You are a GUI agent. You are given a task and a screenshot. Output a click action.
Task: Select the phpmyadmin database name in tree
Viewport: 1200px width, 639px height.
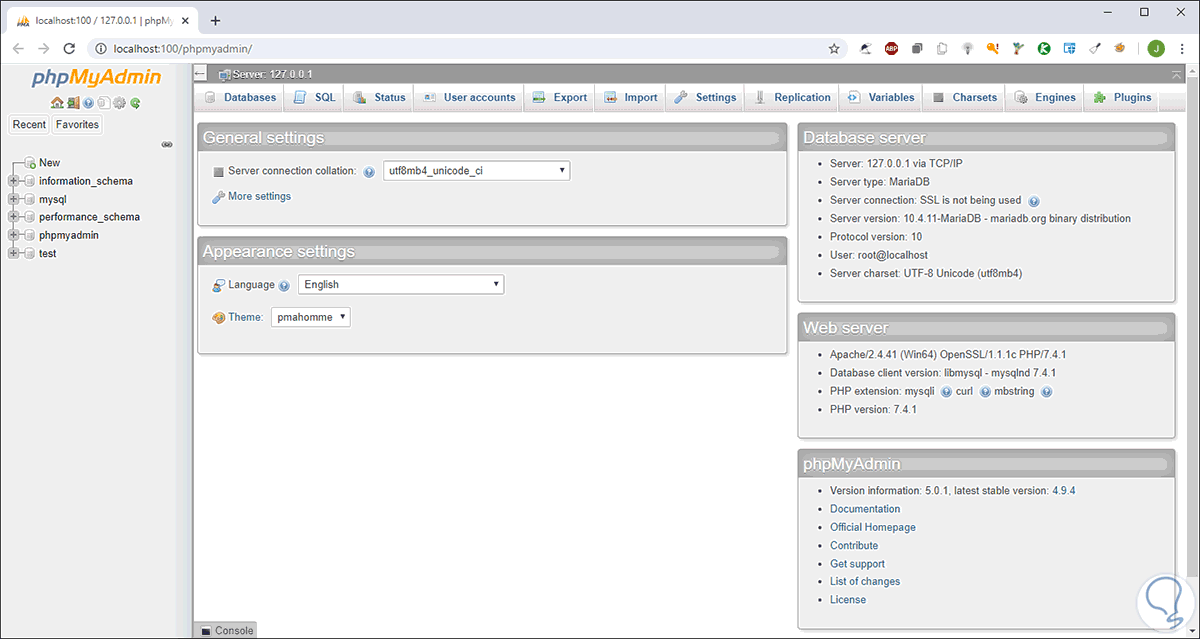(x=69, y=235)
